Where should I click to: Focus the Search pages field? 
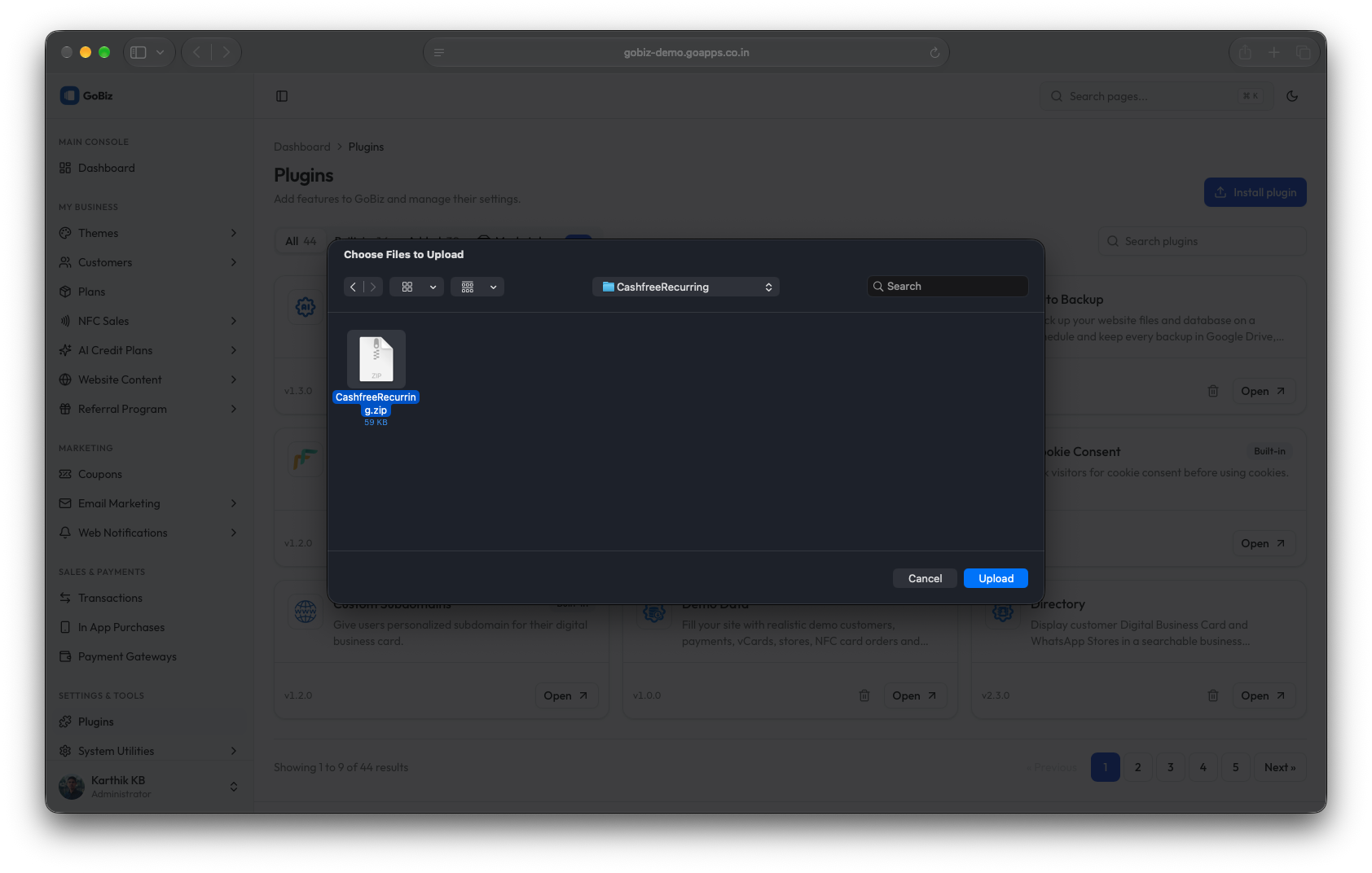(x=1156, y=96)
